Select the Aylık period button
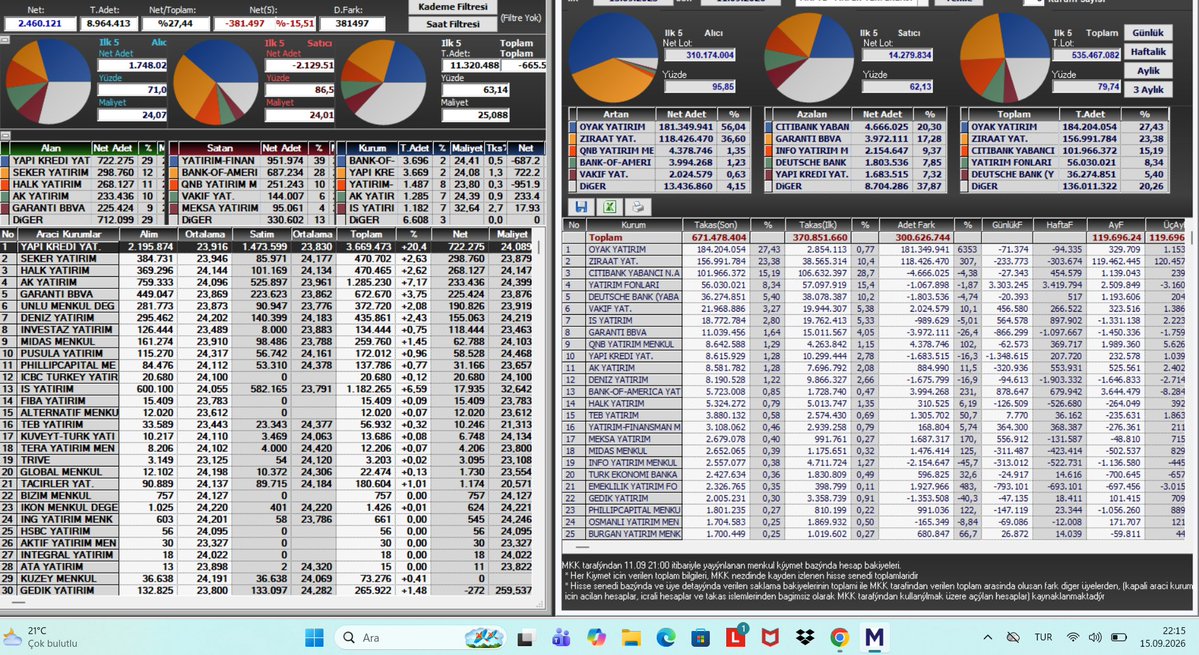The height and width of the screenshot is (655, 1199). 1148,71
